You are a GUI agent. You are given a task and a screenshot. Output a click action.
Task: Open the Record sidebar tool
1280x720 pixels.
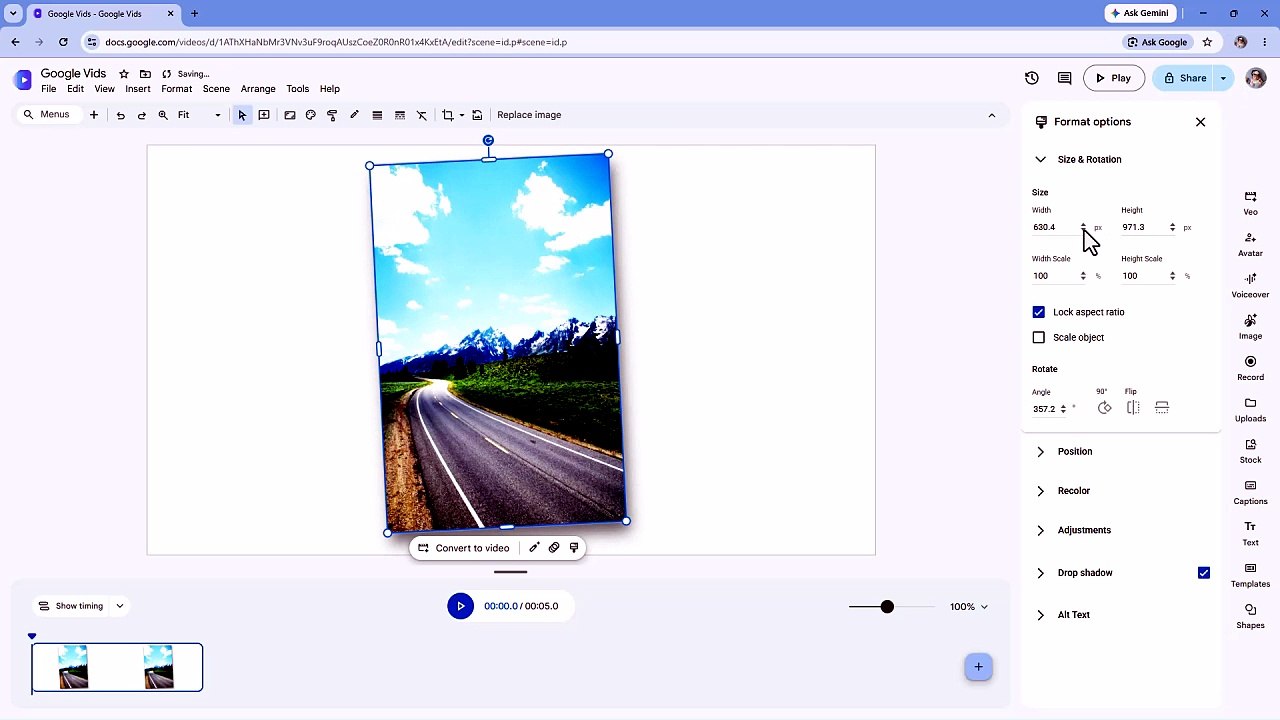1250,368
